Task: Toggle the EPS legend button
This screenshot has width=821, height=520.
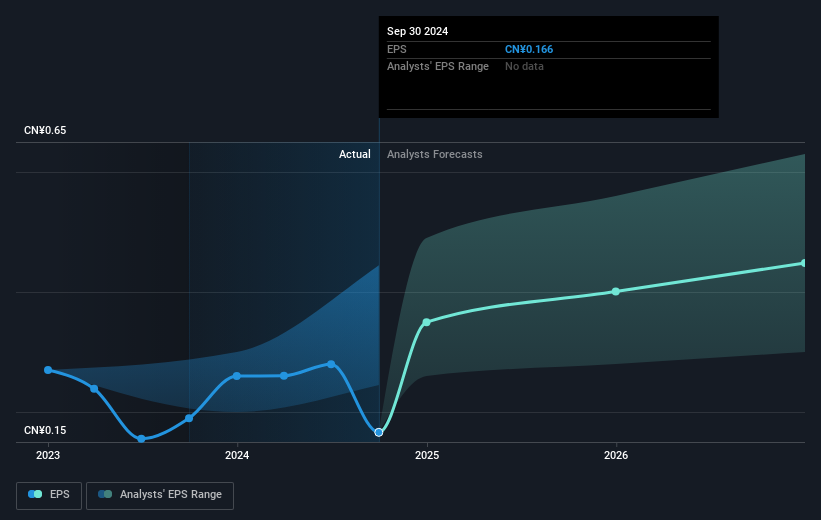Action: tap(49, 495)
